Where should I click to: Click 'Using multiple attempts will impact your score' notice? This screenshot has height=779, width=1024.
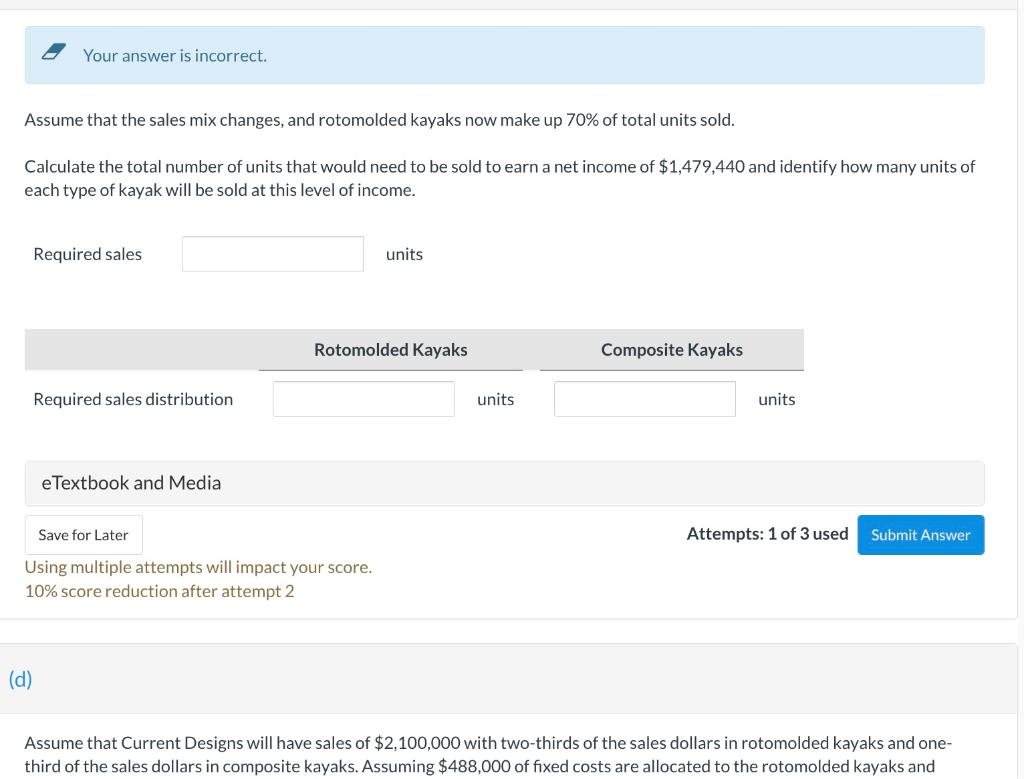(x=199, y=567)
